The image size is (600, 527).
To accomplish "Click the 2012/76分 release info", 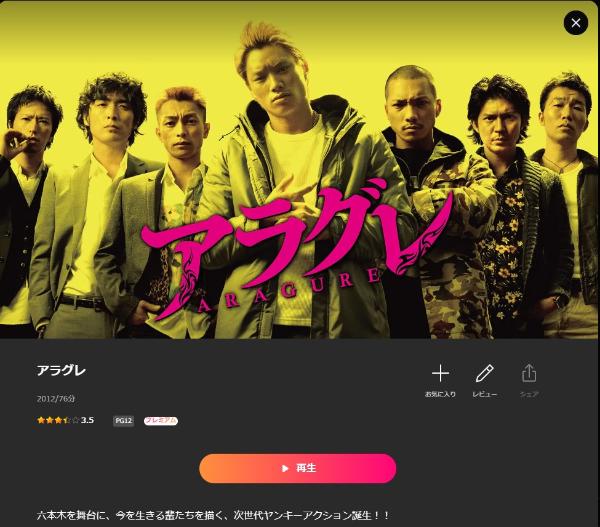I will coord(56,399).
